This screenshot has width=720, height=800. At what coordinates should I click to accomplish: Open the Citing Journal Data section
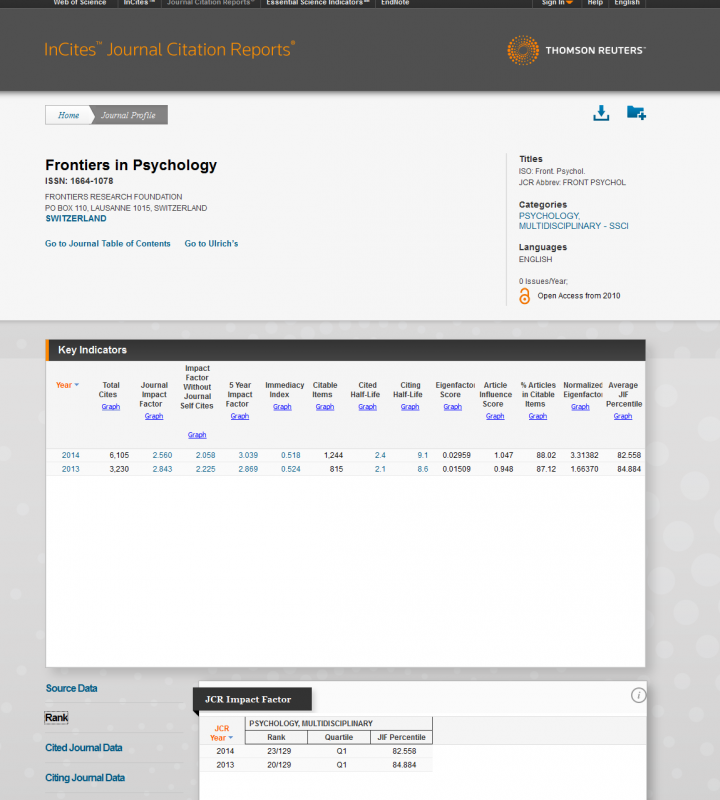point(85,778)
